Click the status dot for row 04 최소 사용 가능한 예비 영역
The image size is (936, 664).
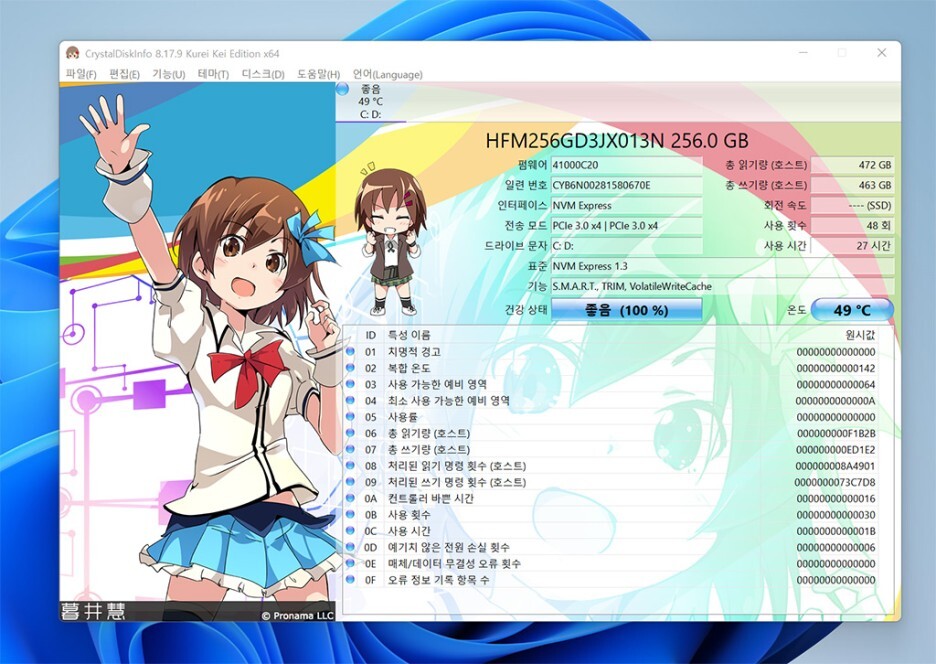350,400
